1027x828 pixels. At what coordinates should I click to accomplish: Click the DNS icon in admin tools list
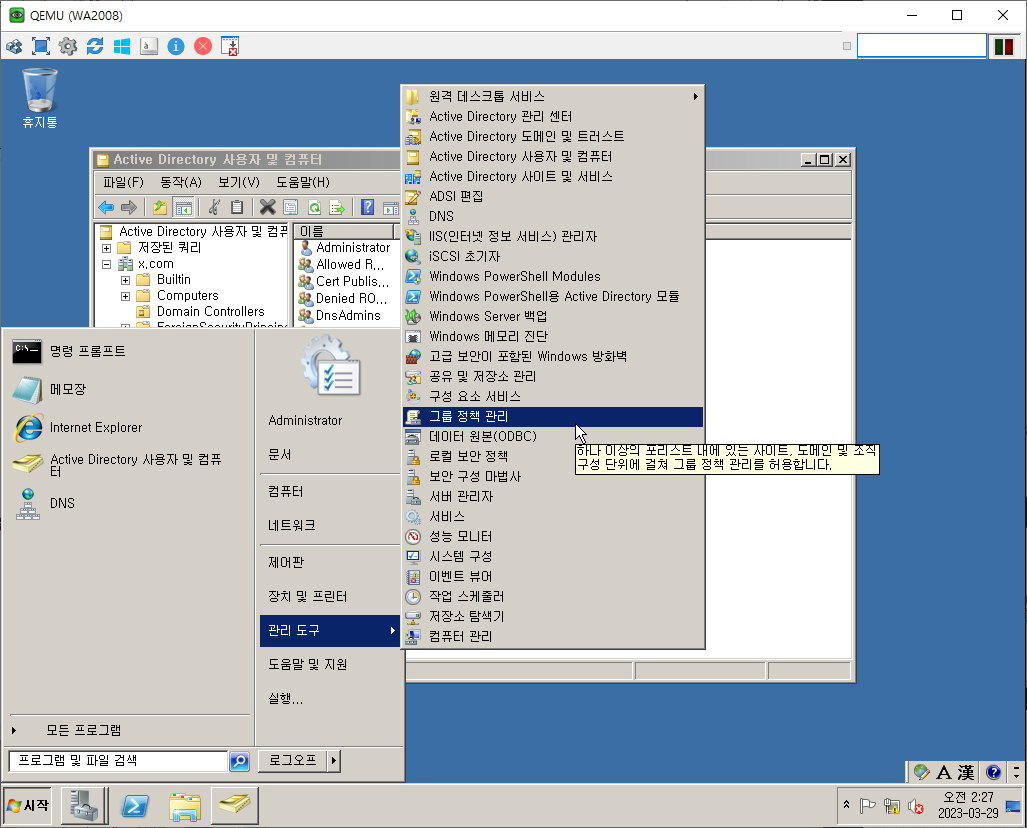click(413, 216)
